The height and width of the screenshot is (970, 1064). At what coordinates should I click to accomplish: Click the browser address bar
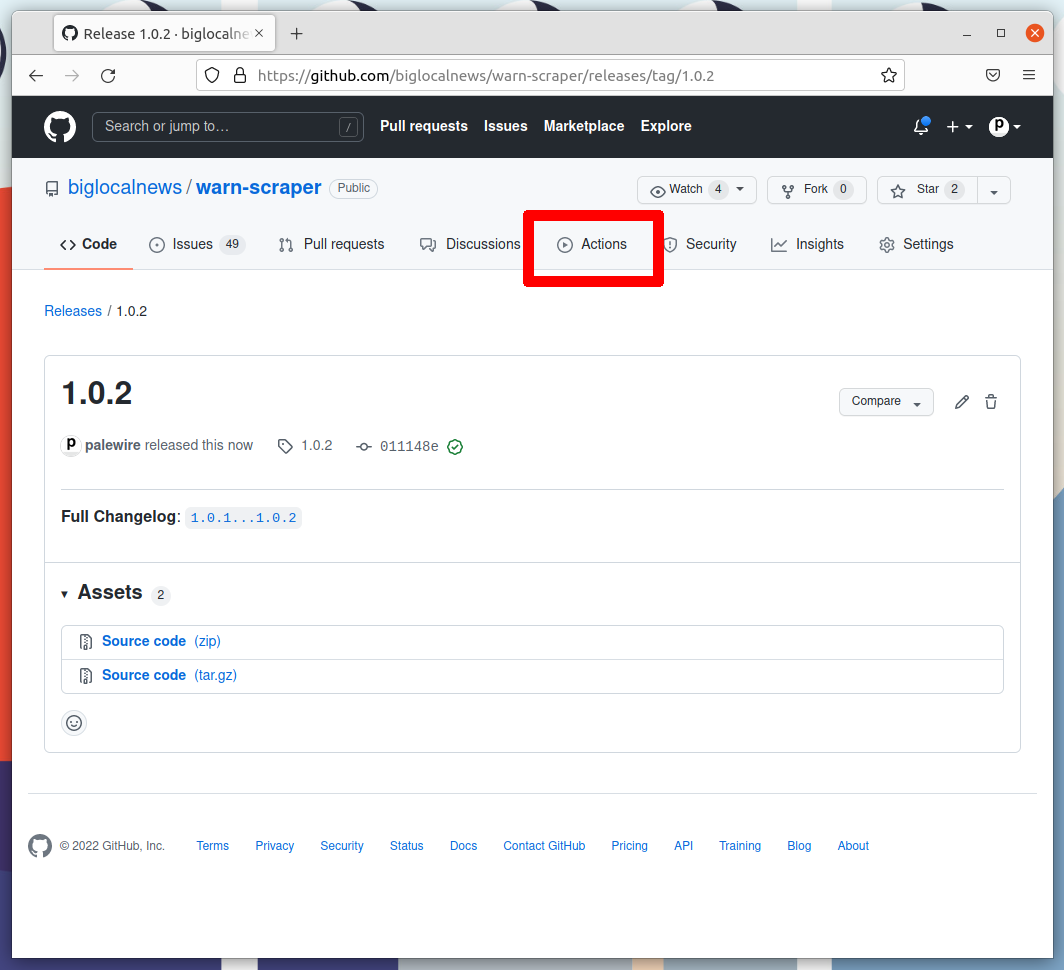click(550, 75)
